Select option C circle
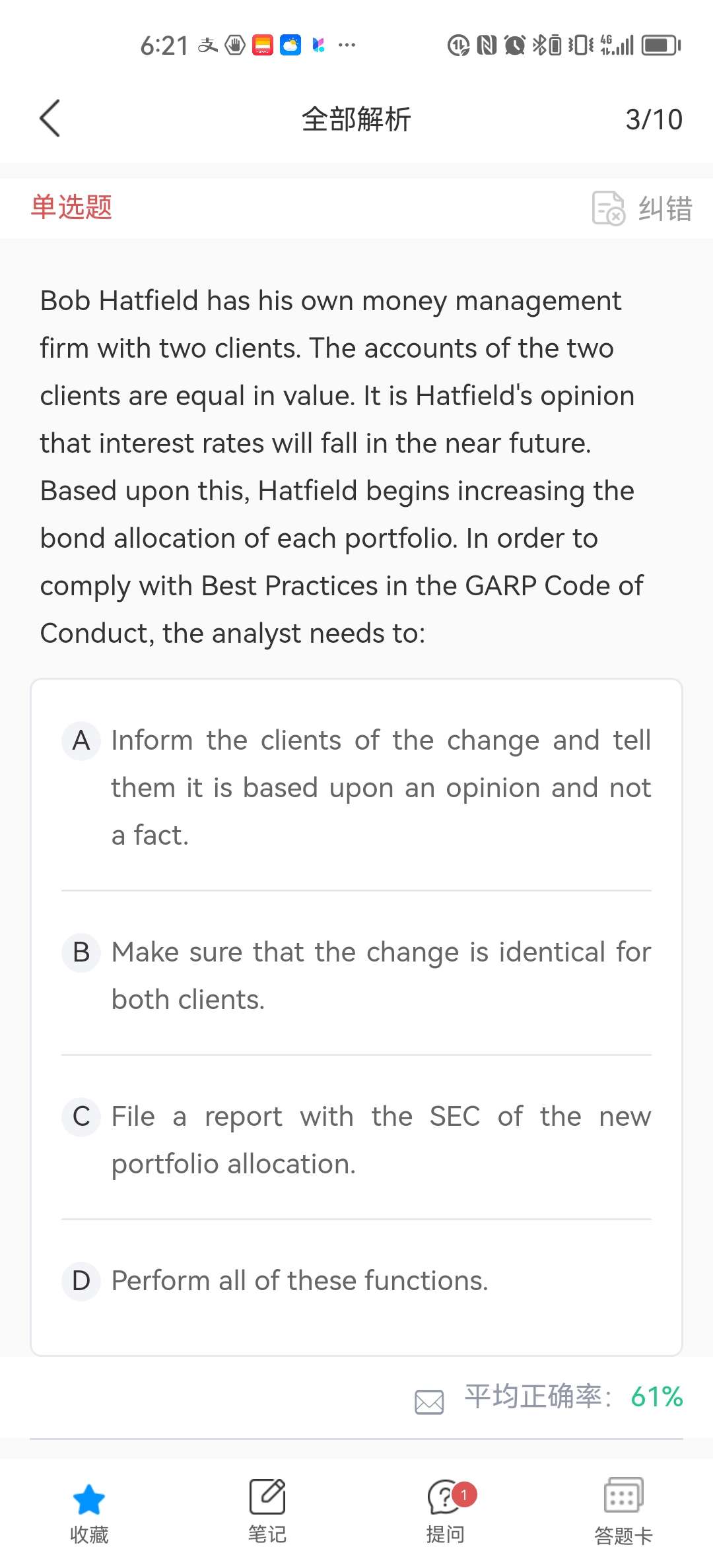The width and height of the screenshot is (713, 1568). pyautogui.click(x=81, y=1117)
